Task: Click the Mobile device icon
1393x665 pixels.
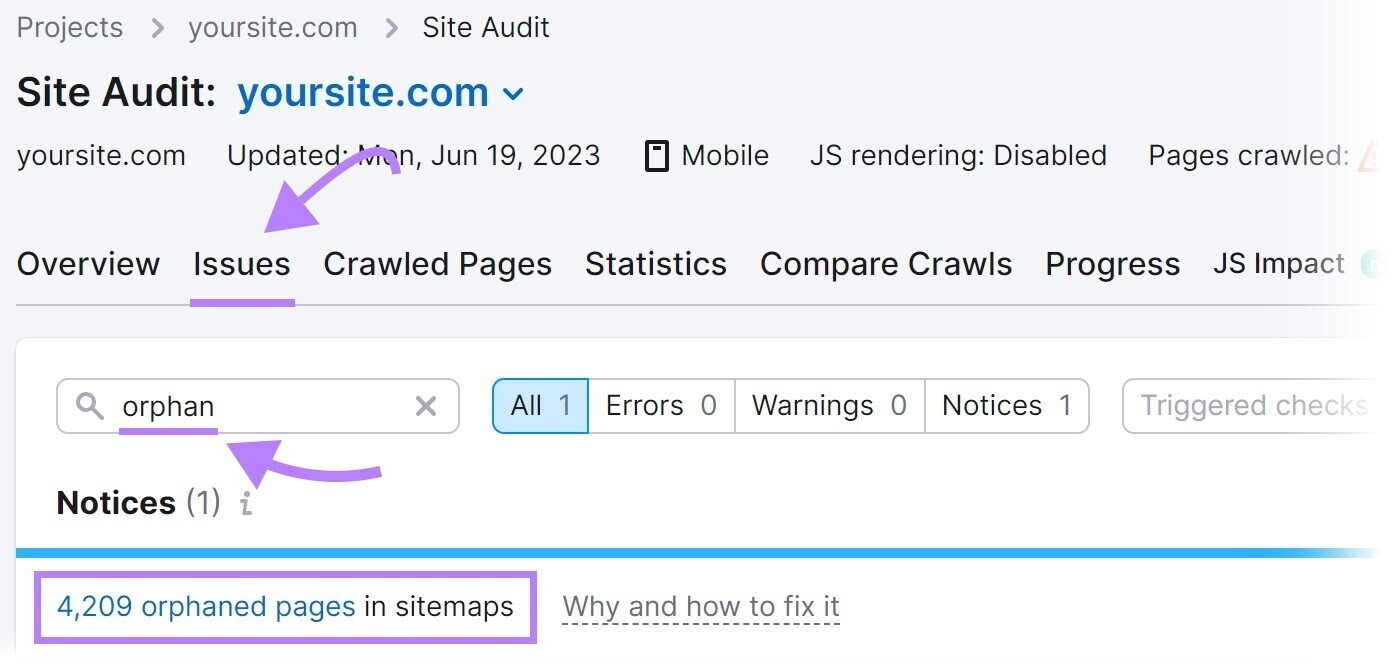Action: tap(656, 155)
